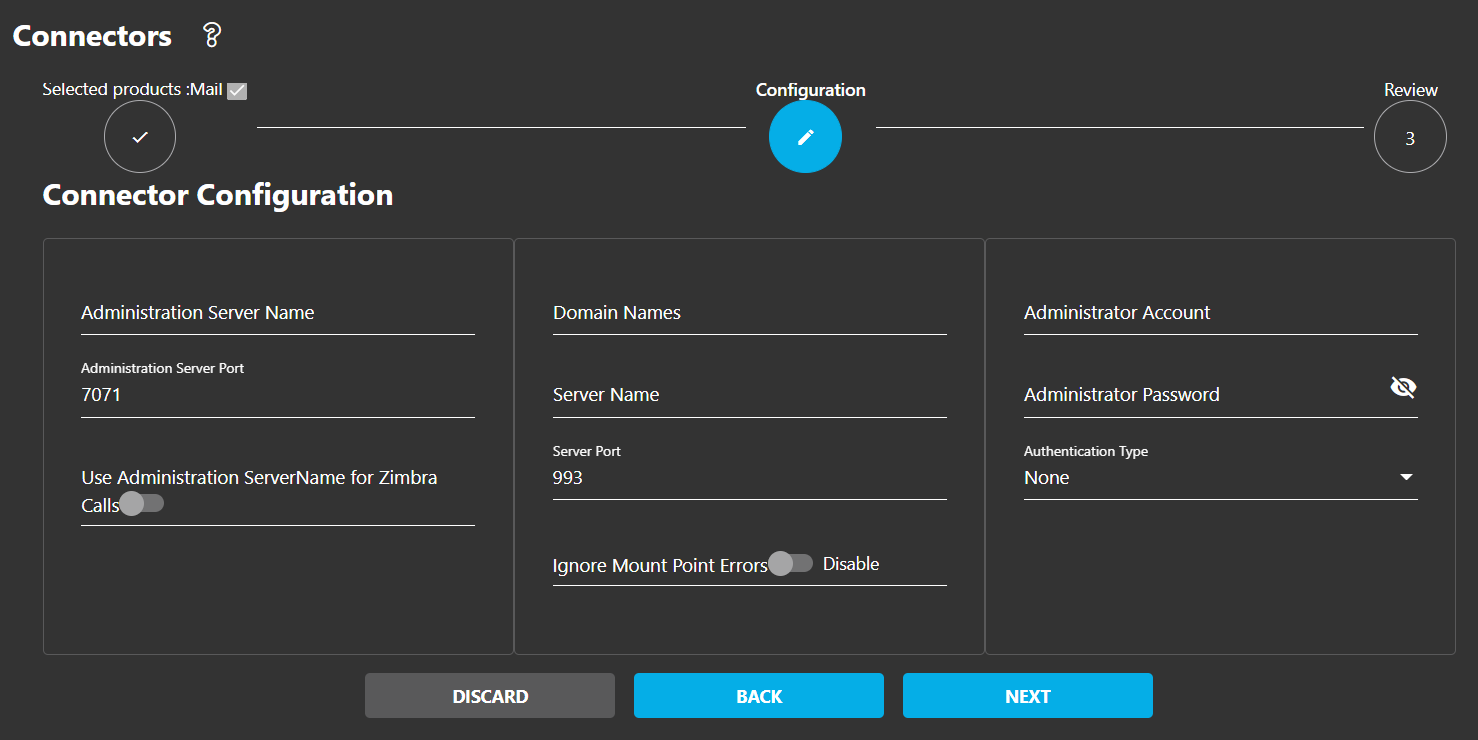This screenshot has height=740, width=1478.
Task: Open the Authentication Type dropdown
Action: pos(1407,478)
